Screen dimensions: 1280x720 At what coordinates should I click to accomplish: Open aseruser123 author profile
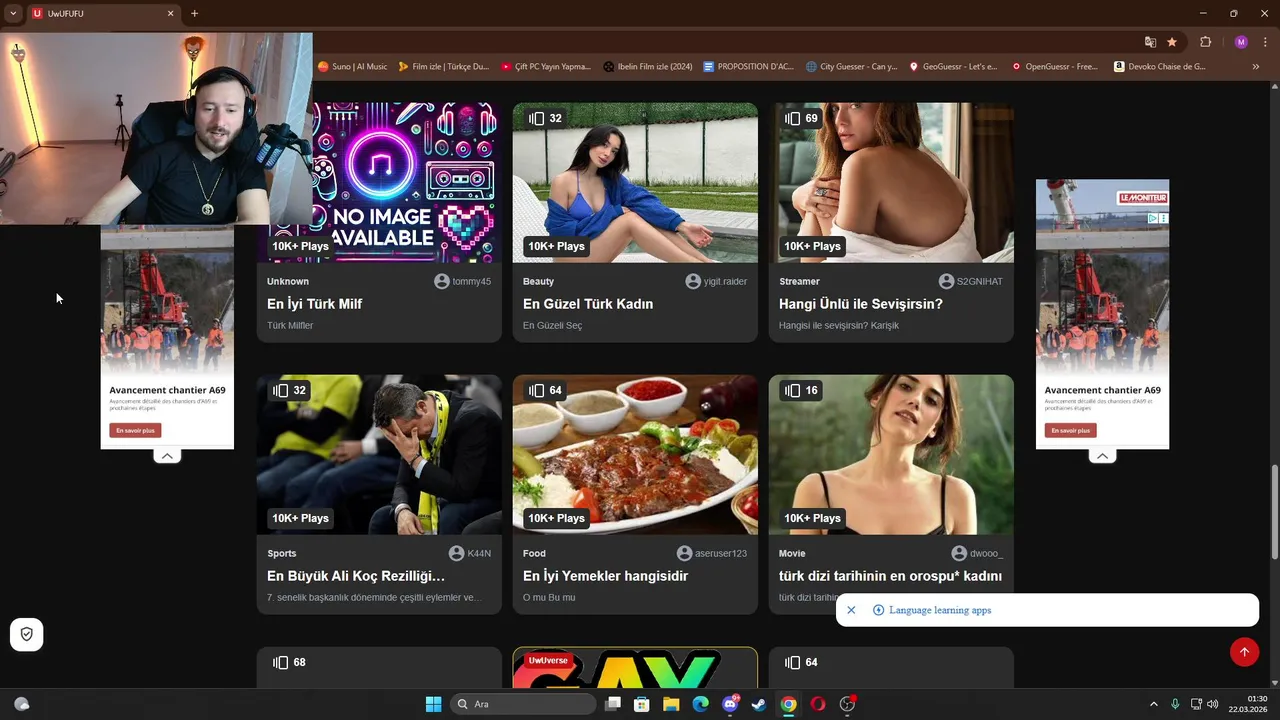(712, 553)
